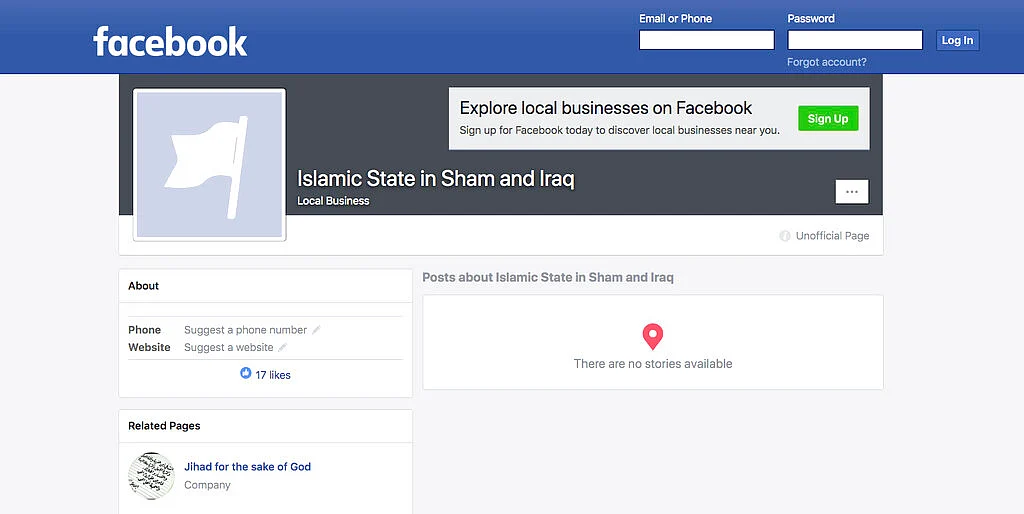Open the three-dots more options button
1024x514 pixels.
(852, 192)
